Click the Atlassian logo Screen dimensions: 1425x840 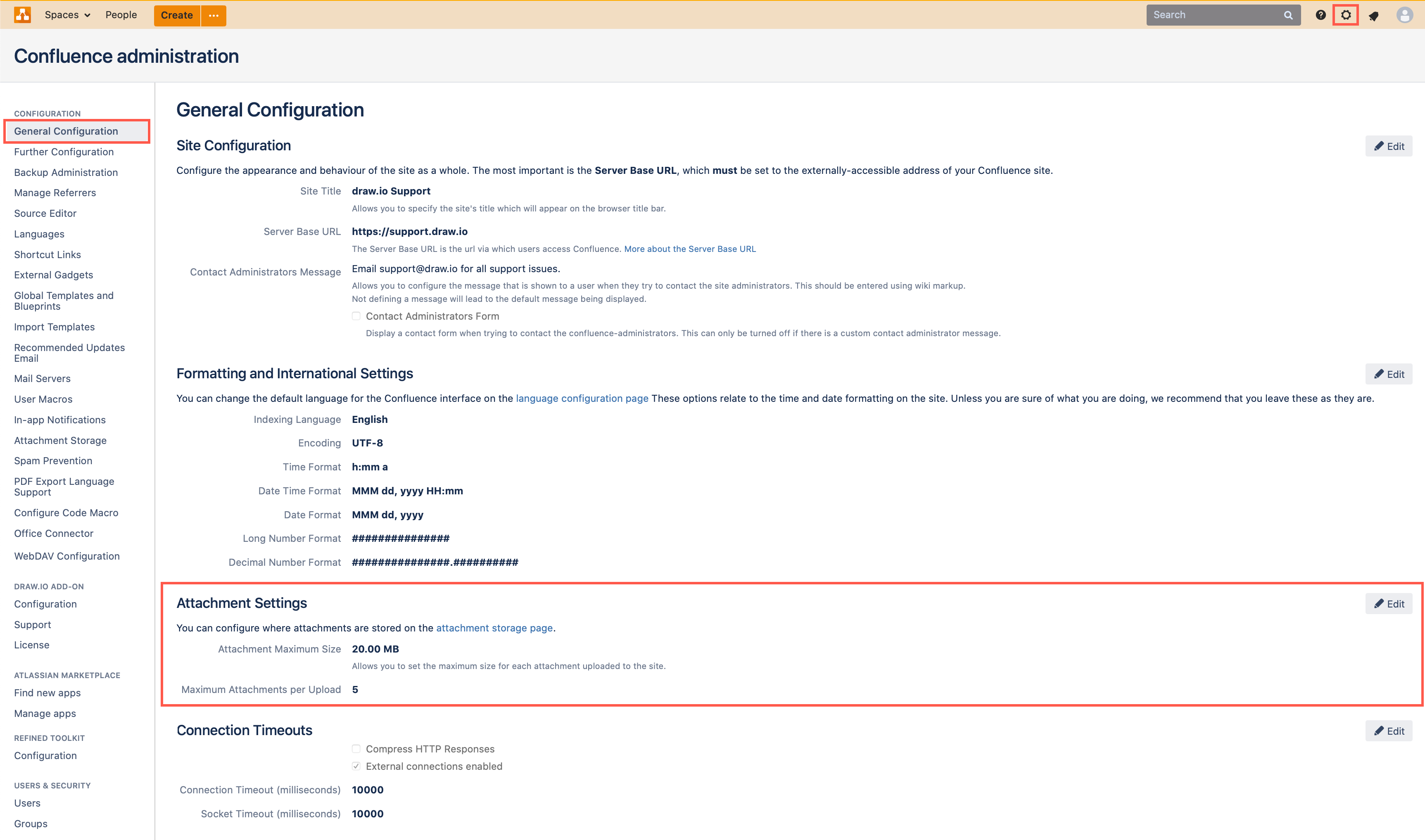tap(22, 15)
